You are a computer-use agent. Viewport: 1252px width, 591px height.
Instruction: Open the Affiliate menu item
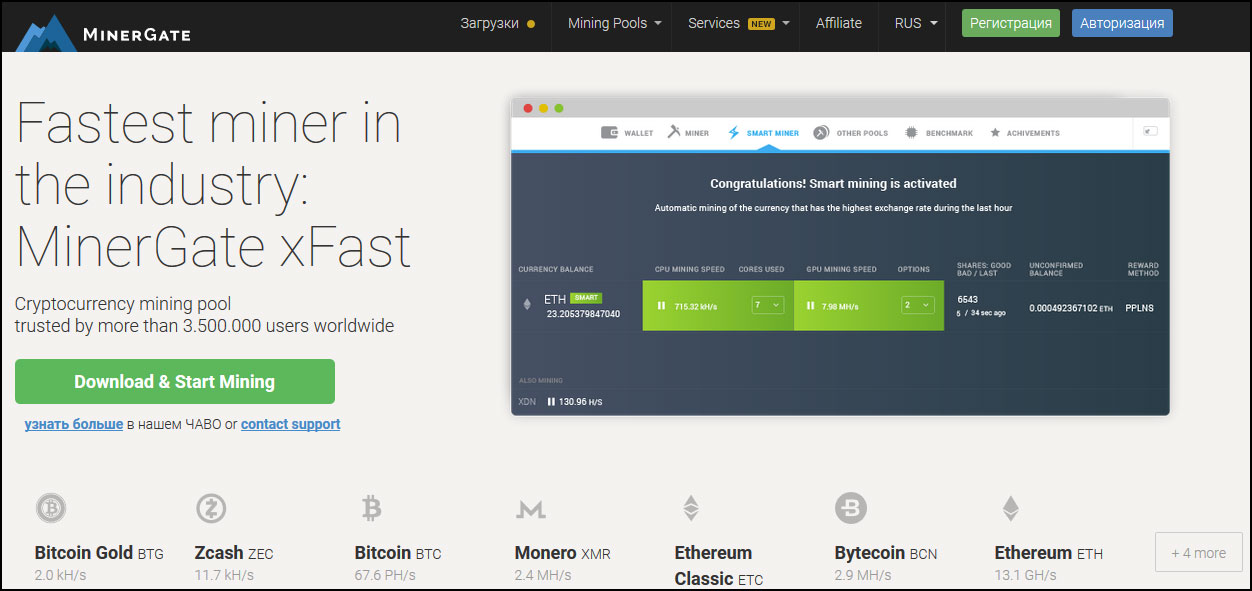838,23
